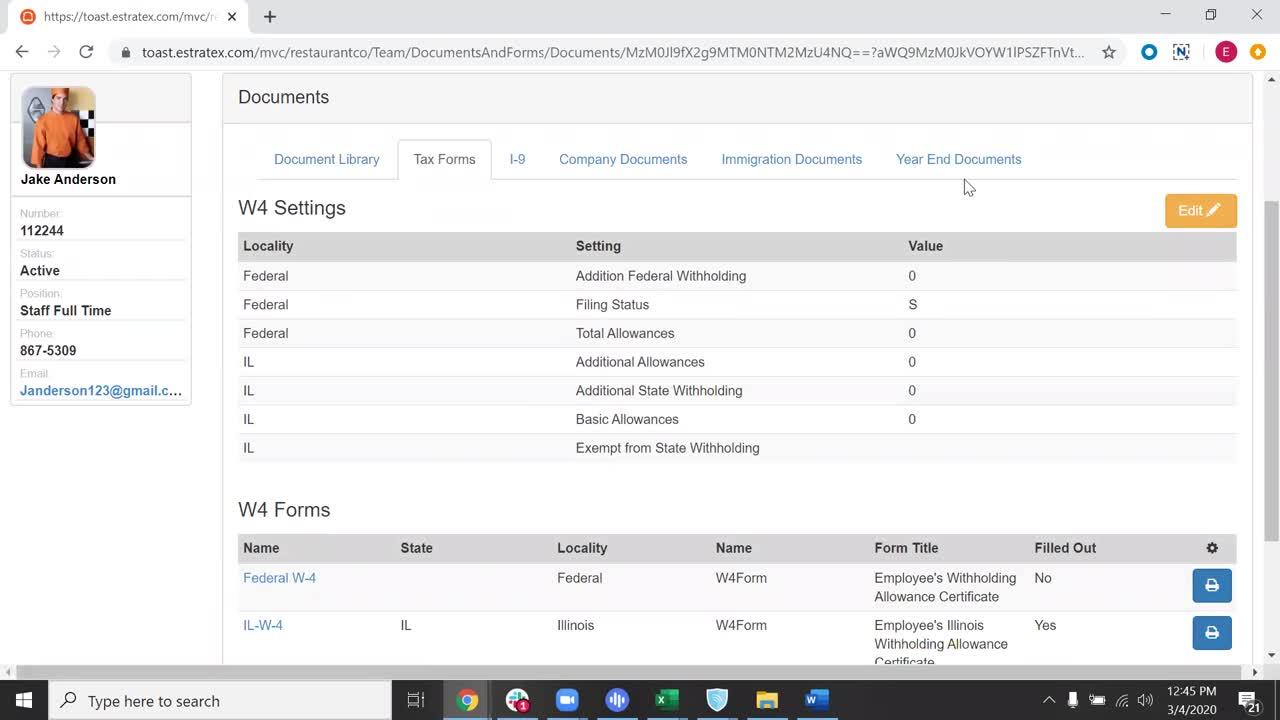Image resolution: width=1280 pixels, height=720 pixels.
Task: Reload the page in the browser
Action: tap(86, 52)
